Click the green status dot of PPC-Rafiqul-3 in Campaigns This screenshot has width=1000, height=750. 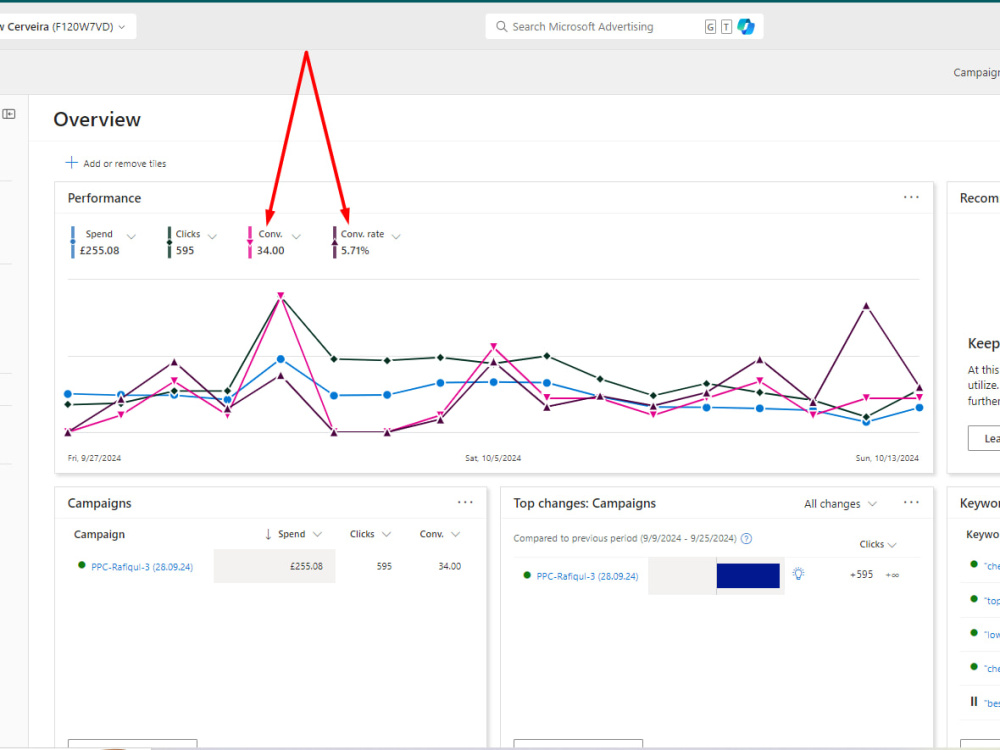pyautogui.click(x=82, y=565)
